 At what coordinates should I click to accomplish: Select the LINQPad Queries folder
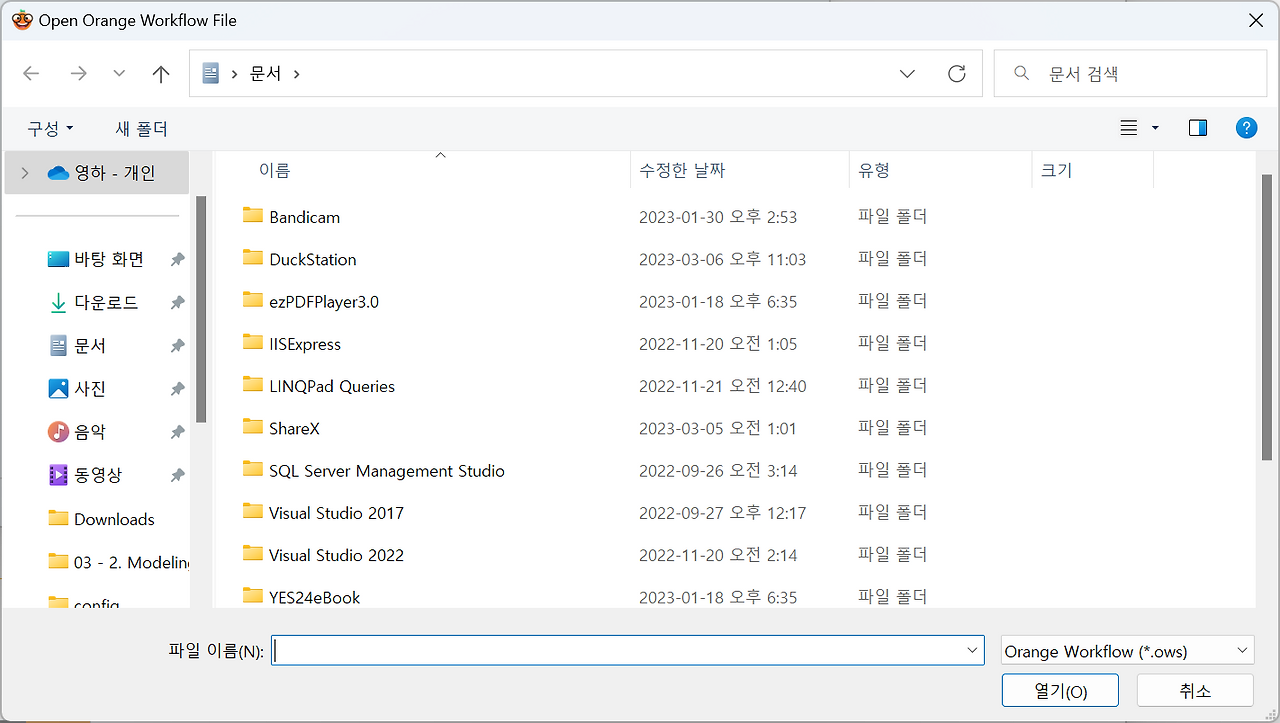(331, 386)
